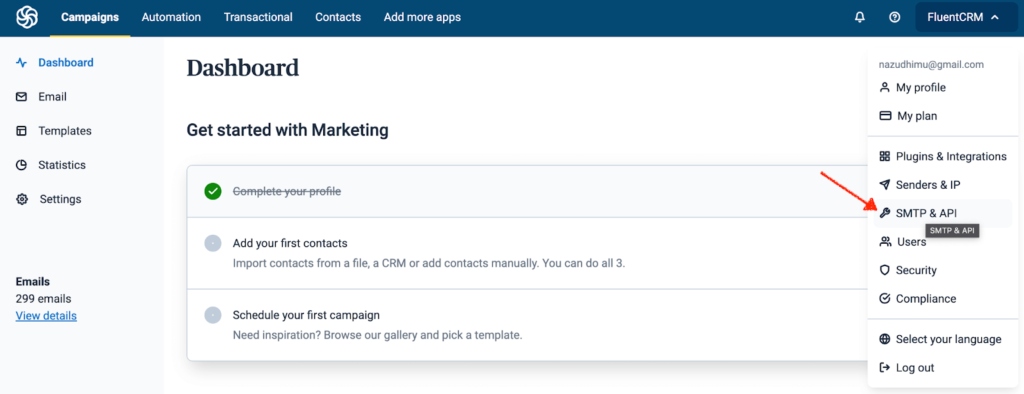Click the Settings gear icon
Image resolution: width=1024 pixels, height=394 pixels.
click(x=22, y=199)
